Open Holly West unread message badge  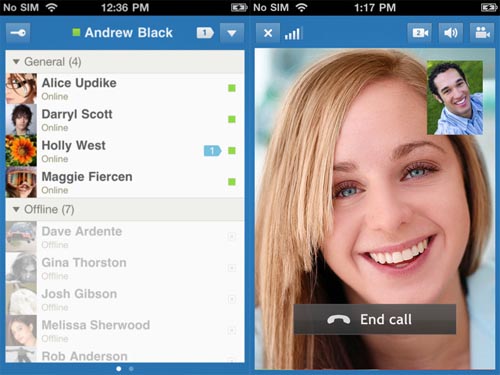[212, 151]
